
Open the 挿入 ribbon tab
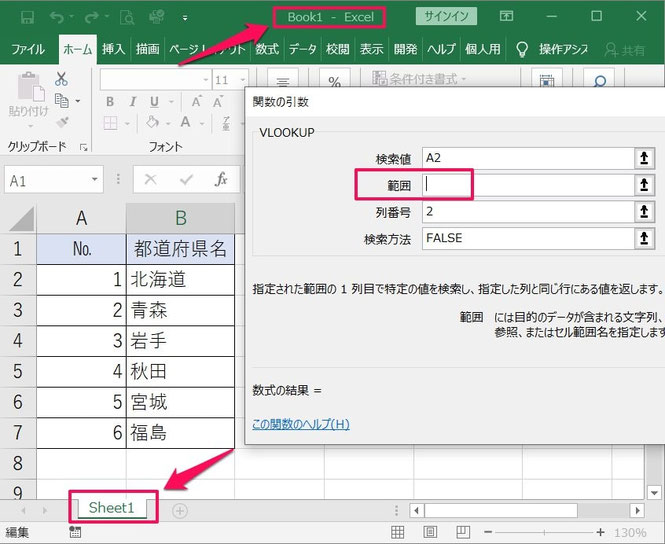[x=113, y=48]
